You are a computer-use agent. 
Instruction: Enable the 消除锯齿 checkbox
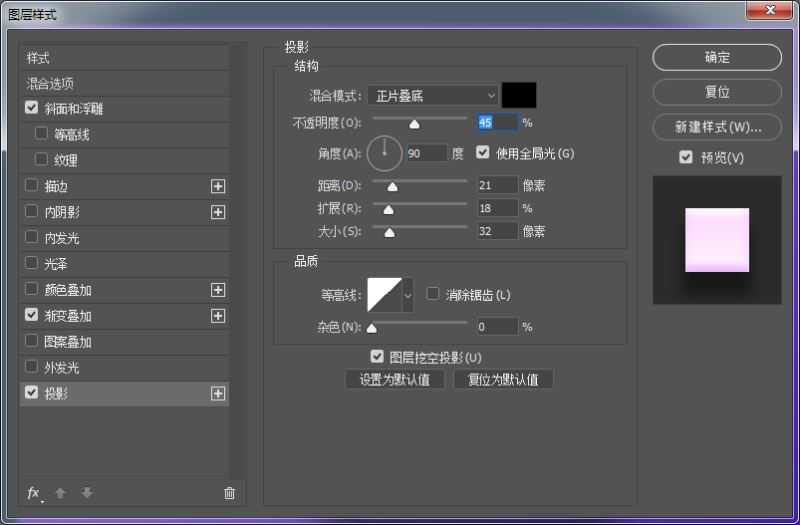click(433, 294)
